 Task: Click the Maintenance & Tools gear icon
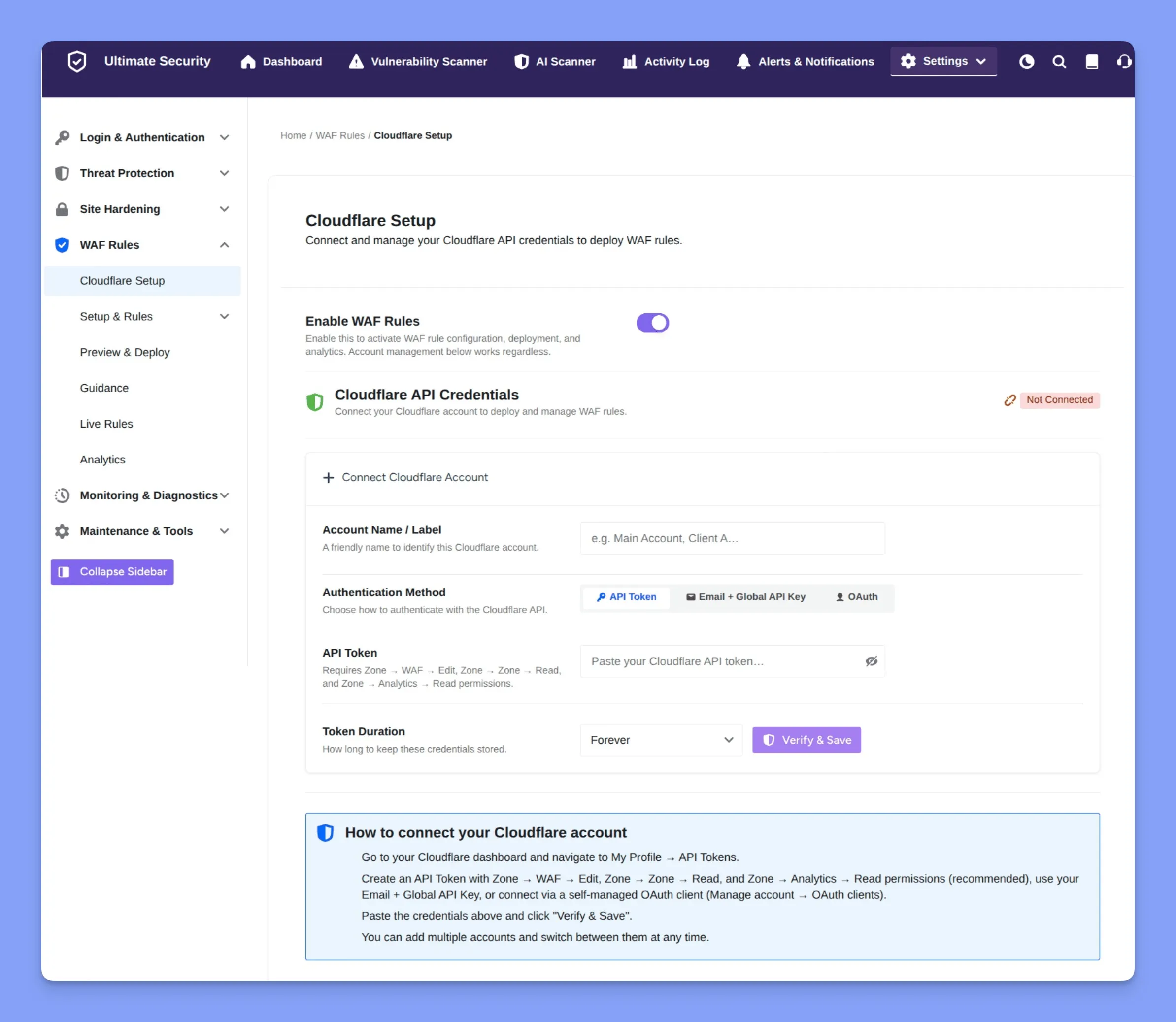pos(62,531)
